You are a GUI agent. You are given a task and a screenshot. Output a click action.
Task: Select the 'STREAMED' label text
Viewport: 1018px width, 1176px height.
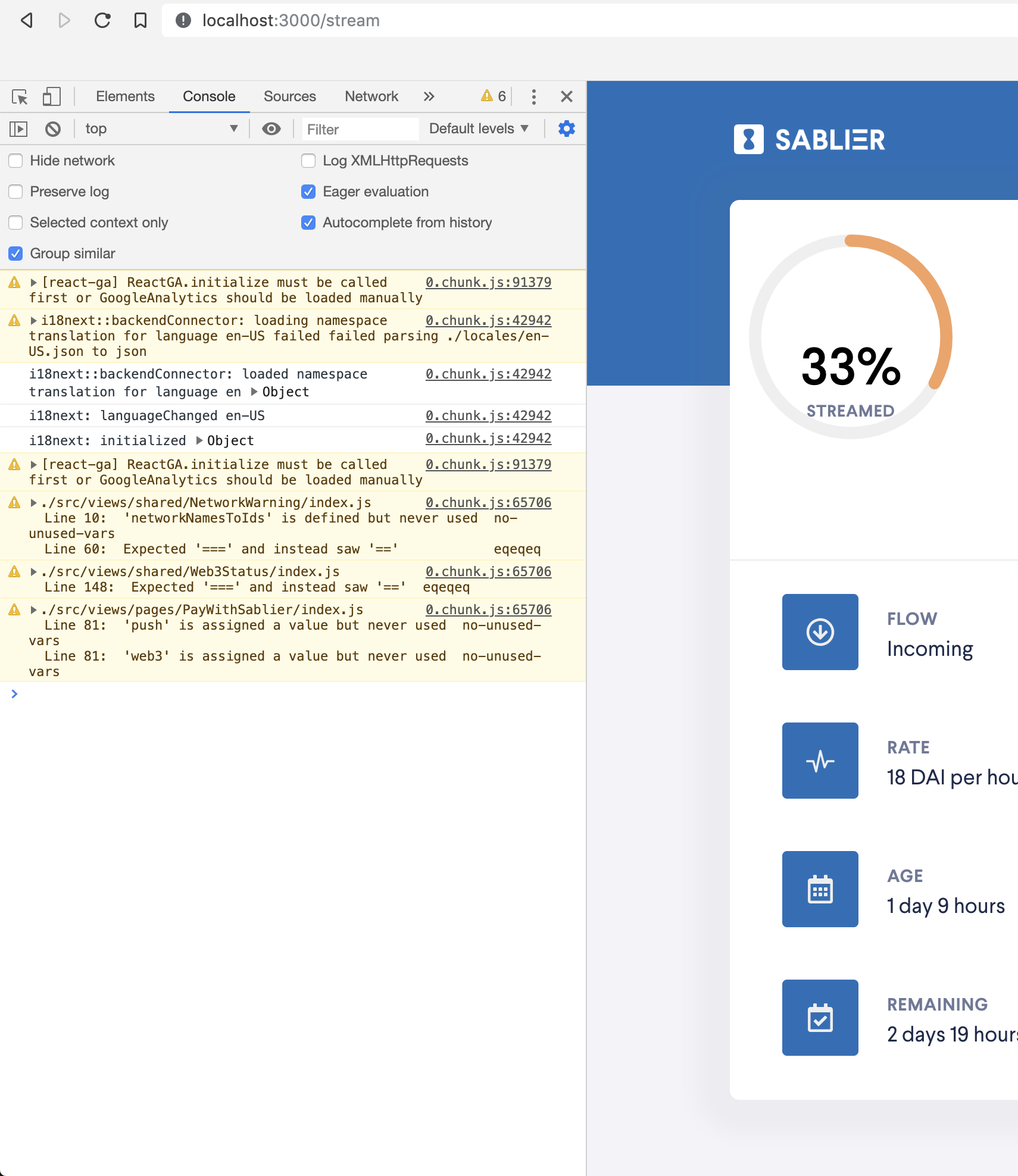point(850,411)
